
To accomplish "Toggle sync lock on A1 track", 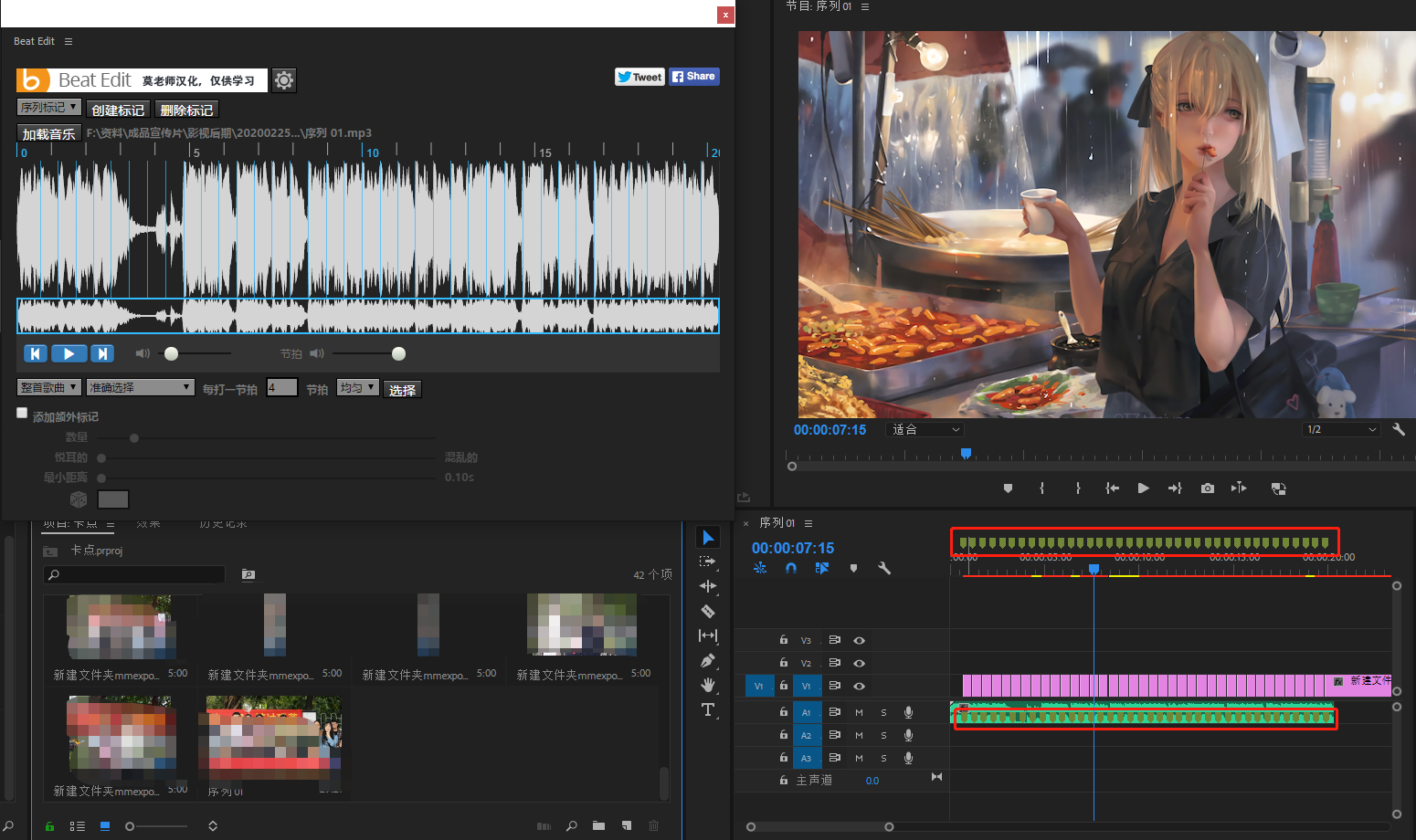I will (x=834, y=711).
